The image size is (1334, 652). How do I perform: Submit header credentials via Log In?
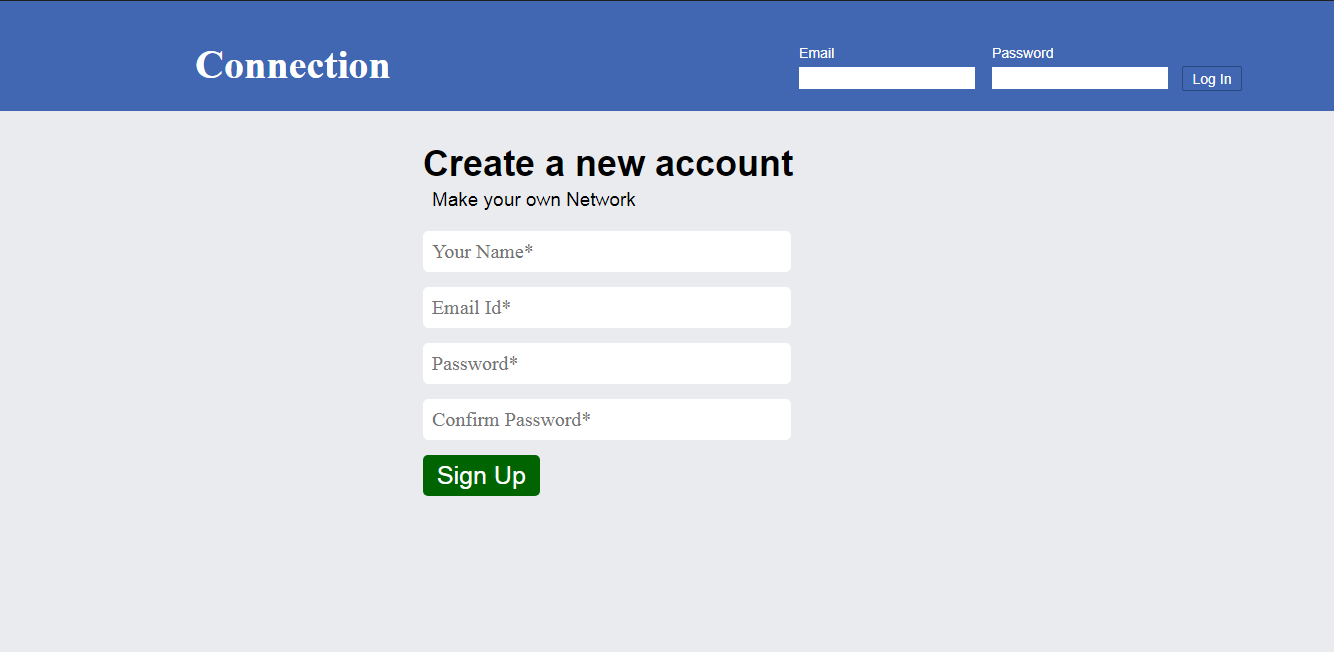tap(1211, 79)
